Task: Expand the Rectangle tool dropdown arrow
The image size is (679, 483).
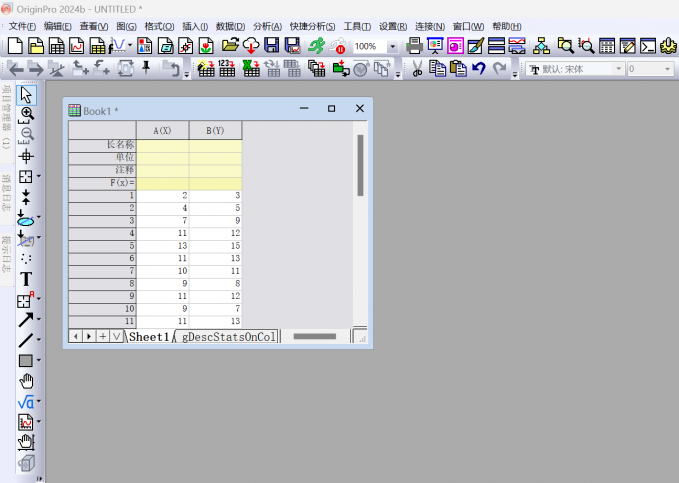Action: (39, 360)
